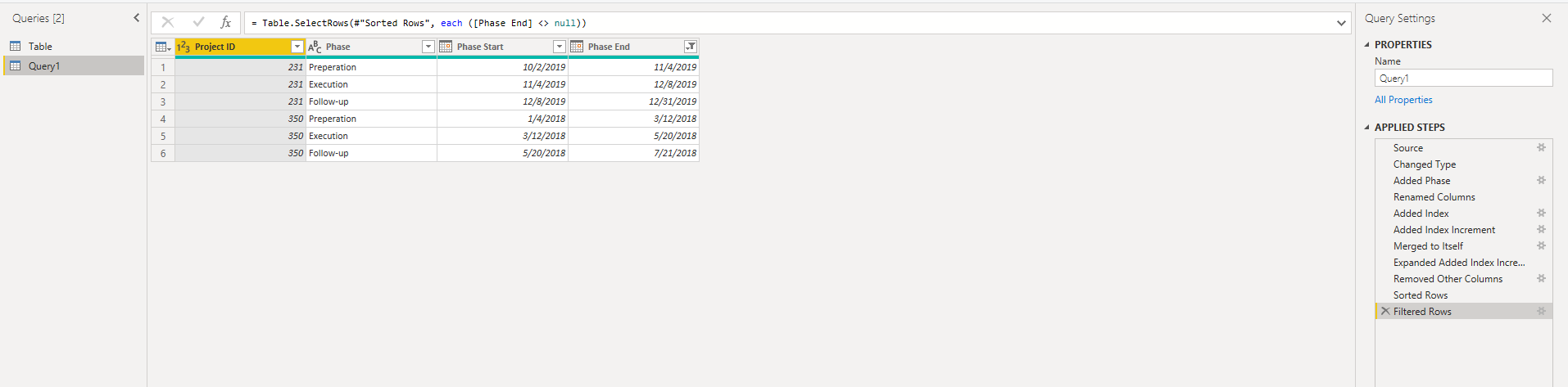Image resolution: width=1568 pixels, height=387 pixels.
Task: Close the Query Settings pane
Action: click(x=1547, y=18)
